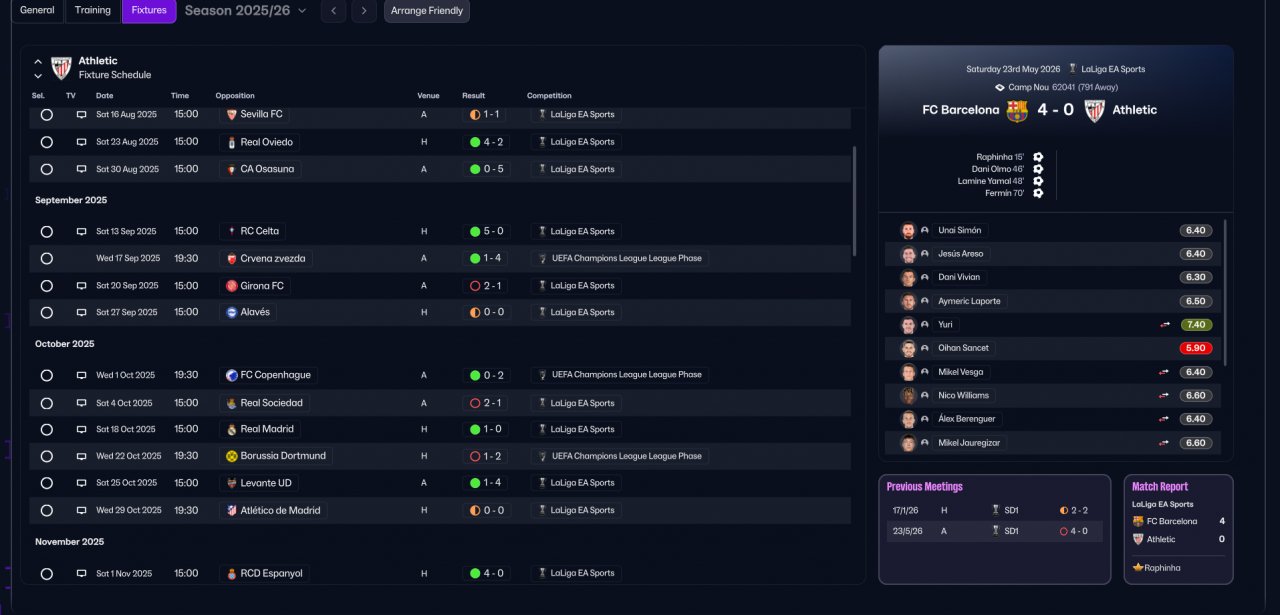Select the Girona FC fixture radio button
The width and height of the screenshot is (1280, 615).
pyautogui.click(x=46, y=286)
